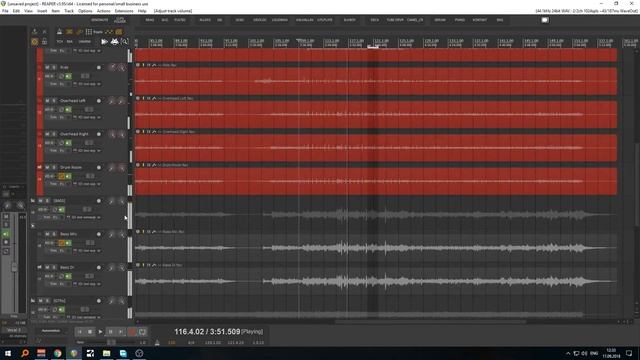Click the magnifier zoom icon in the toolbar

pyautogui.click(x=124, y=41)
